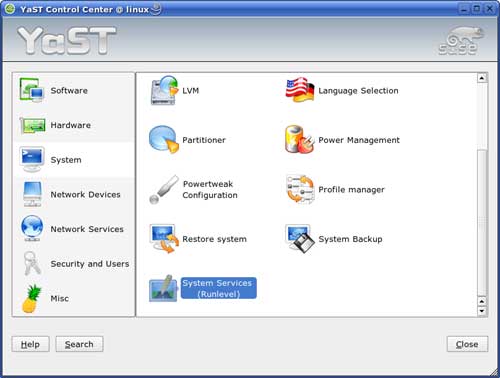Screen dimensions: 500x378
Task: Select the System category label
Action: tap(66, 160)
